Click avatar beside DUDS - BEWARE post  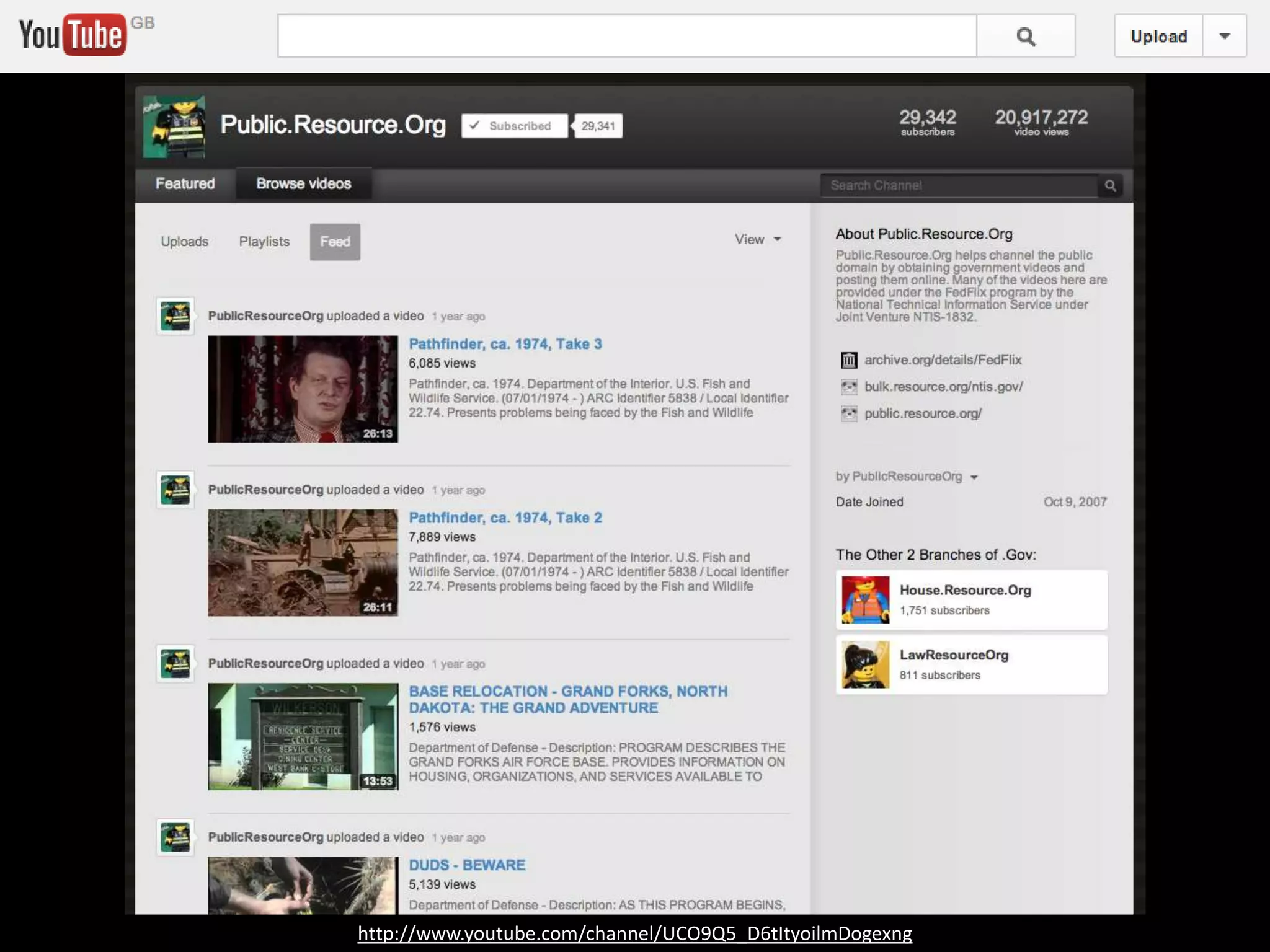(175, 837)
